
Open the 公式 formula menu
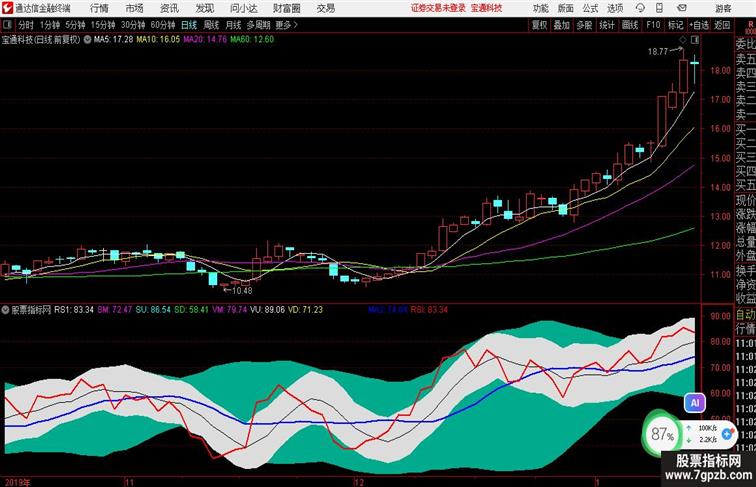pyautogui.click(x=591, y=8)
